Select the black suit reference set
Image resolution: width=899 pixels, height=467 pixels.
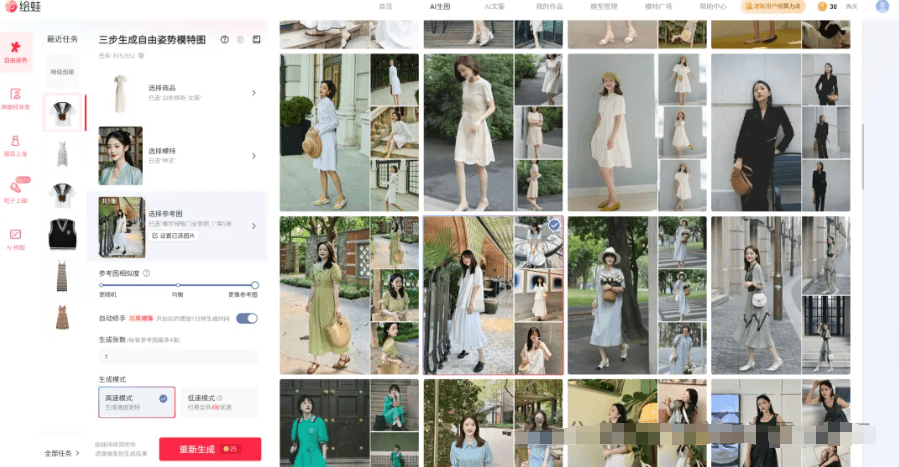pos(780,132)
